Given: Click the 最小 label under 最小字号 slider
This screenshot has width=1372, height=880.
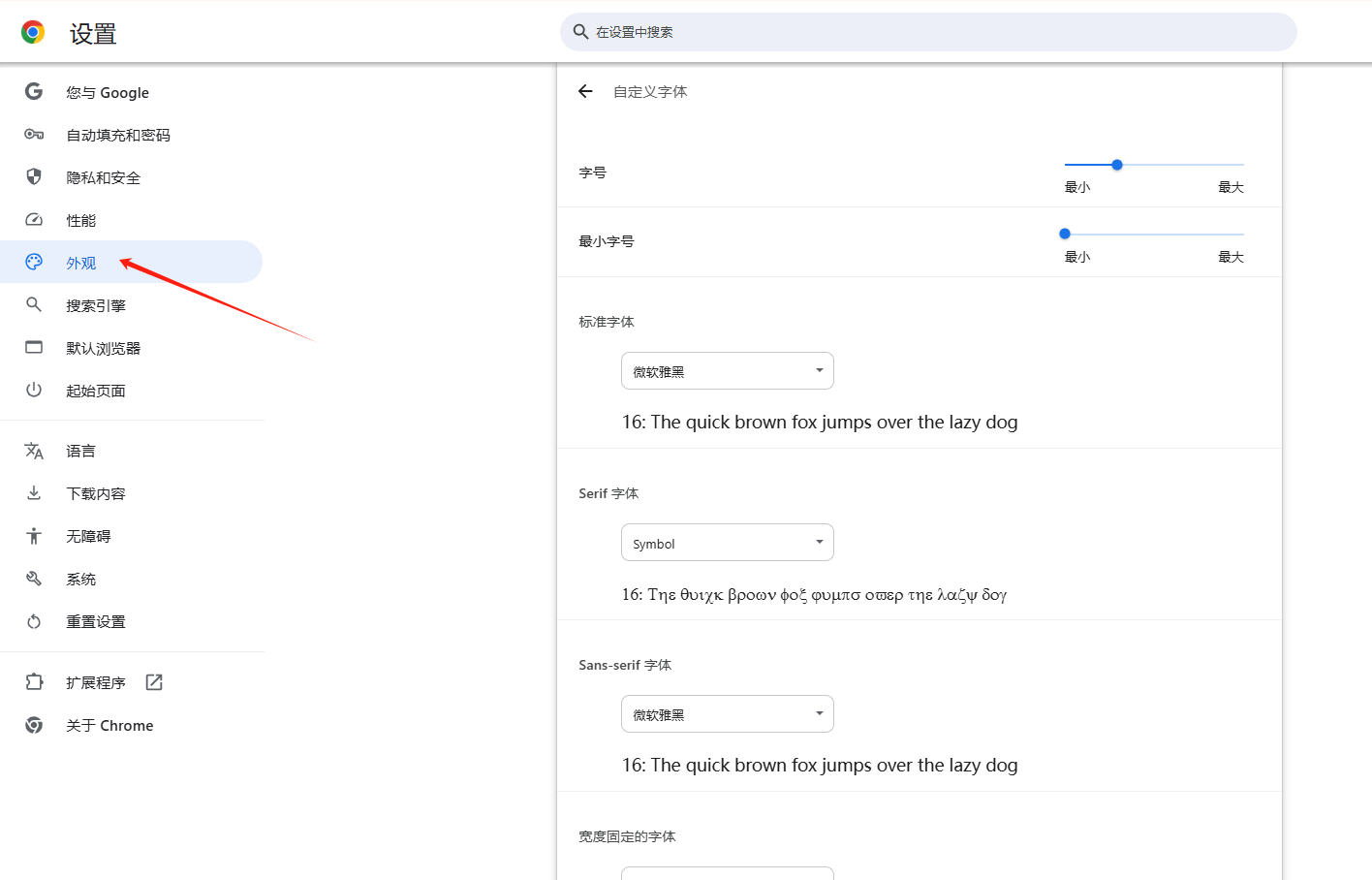Looking at the screenshot, I should 1077,257.
